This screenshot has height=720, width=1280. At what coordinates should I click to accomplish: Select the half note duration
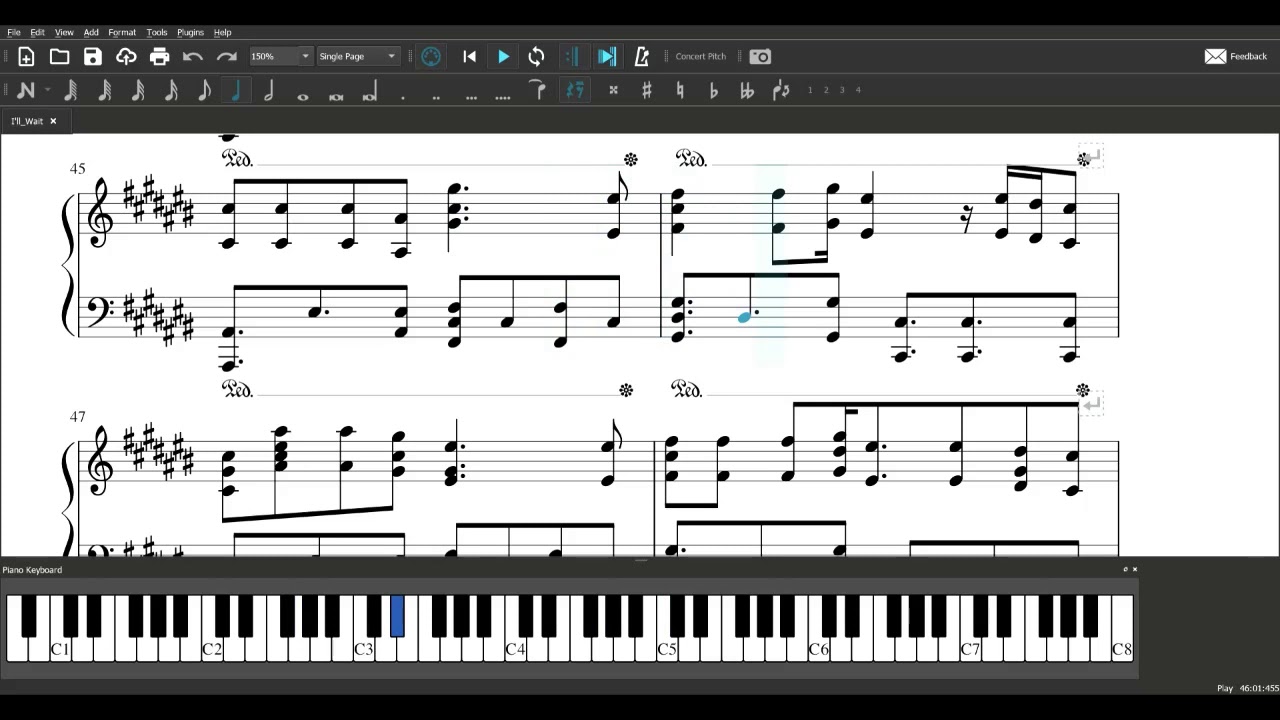(269, 91)
